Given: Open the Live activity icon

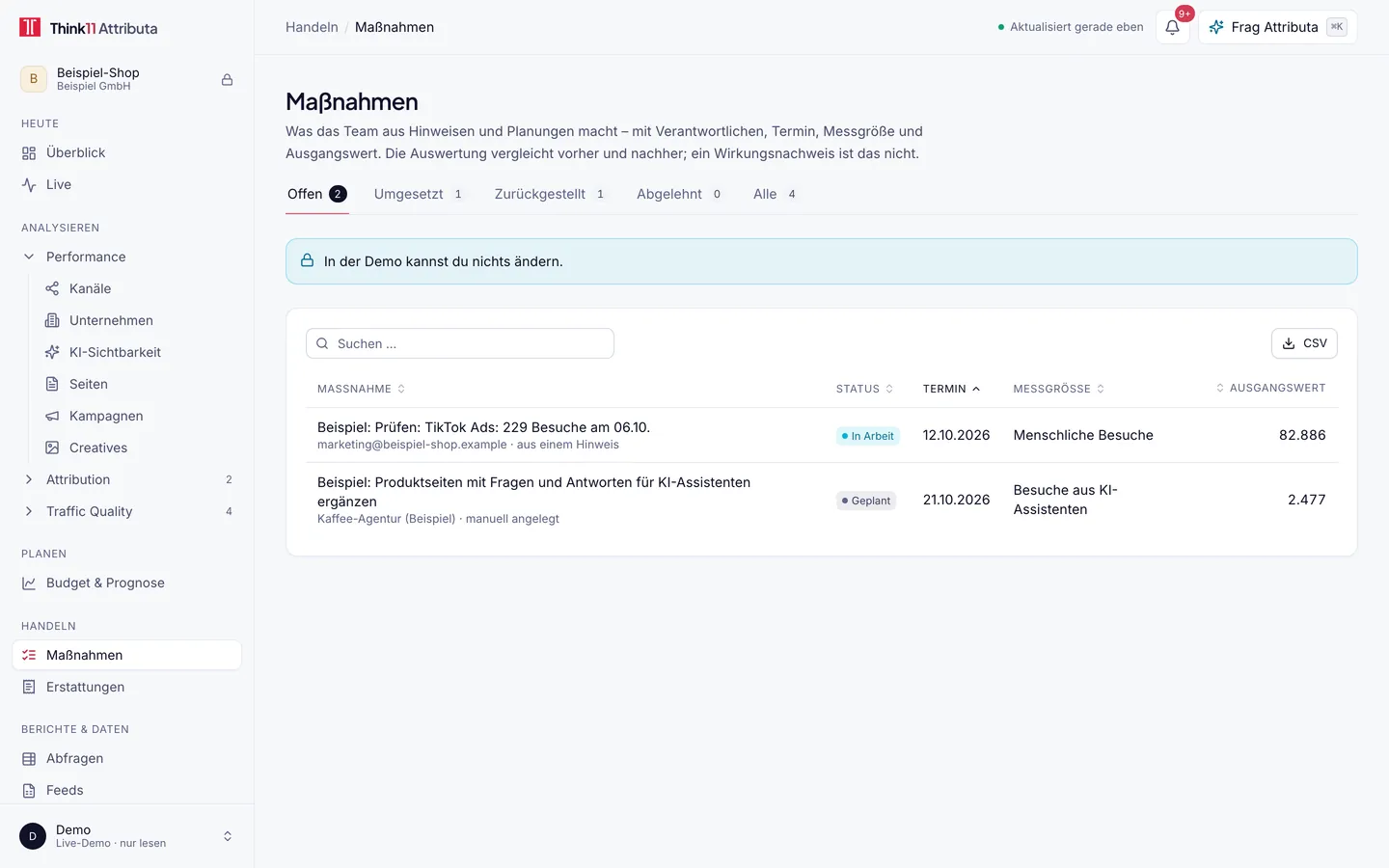Looking at the screenshot, I should [x=29, y=184].
